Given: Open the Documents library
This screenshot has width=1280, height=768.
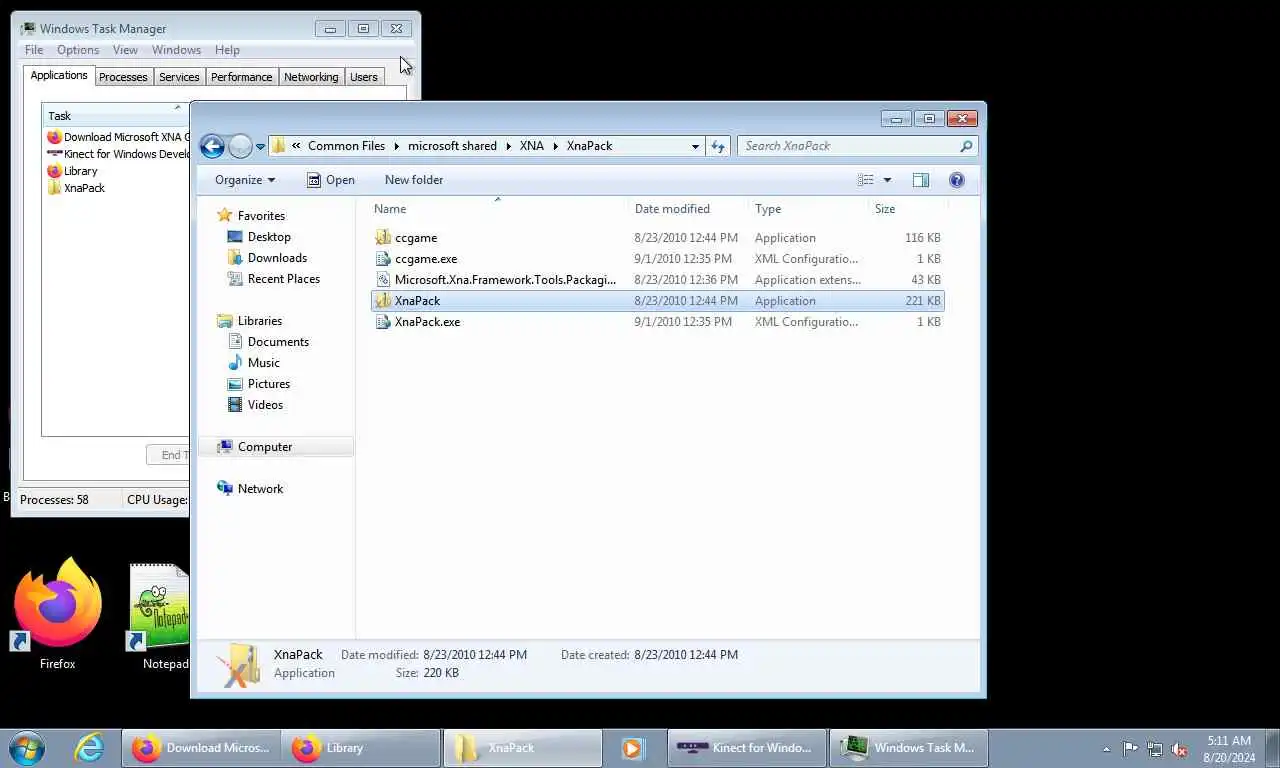Looking at the screenshot, I should pos(278,342).
